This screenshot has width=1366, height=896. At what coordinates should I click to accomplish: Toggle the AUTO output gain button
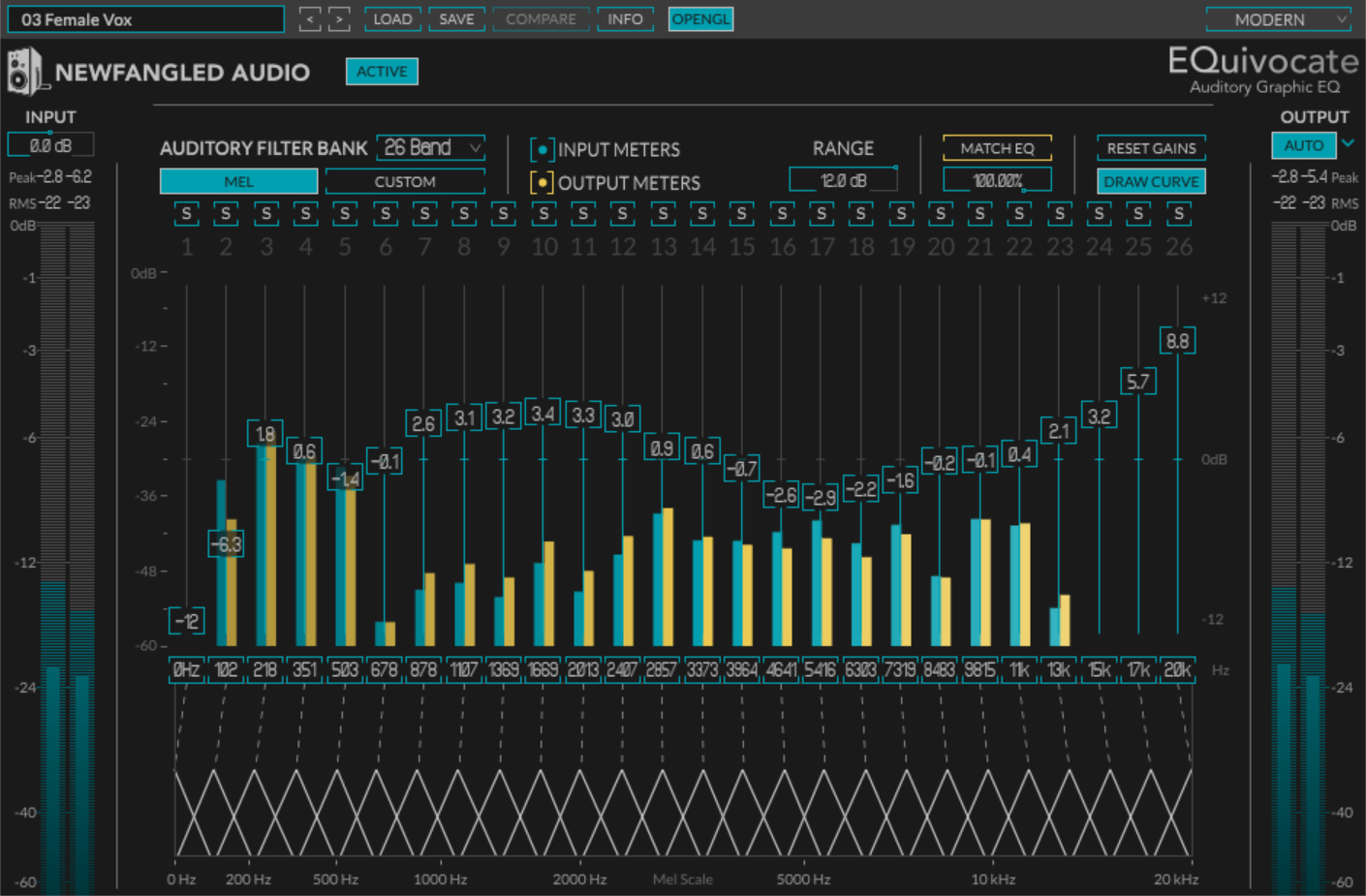click(x=1304, y=145)
